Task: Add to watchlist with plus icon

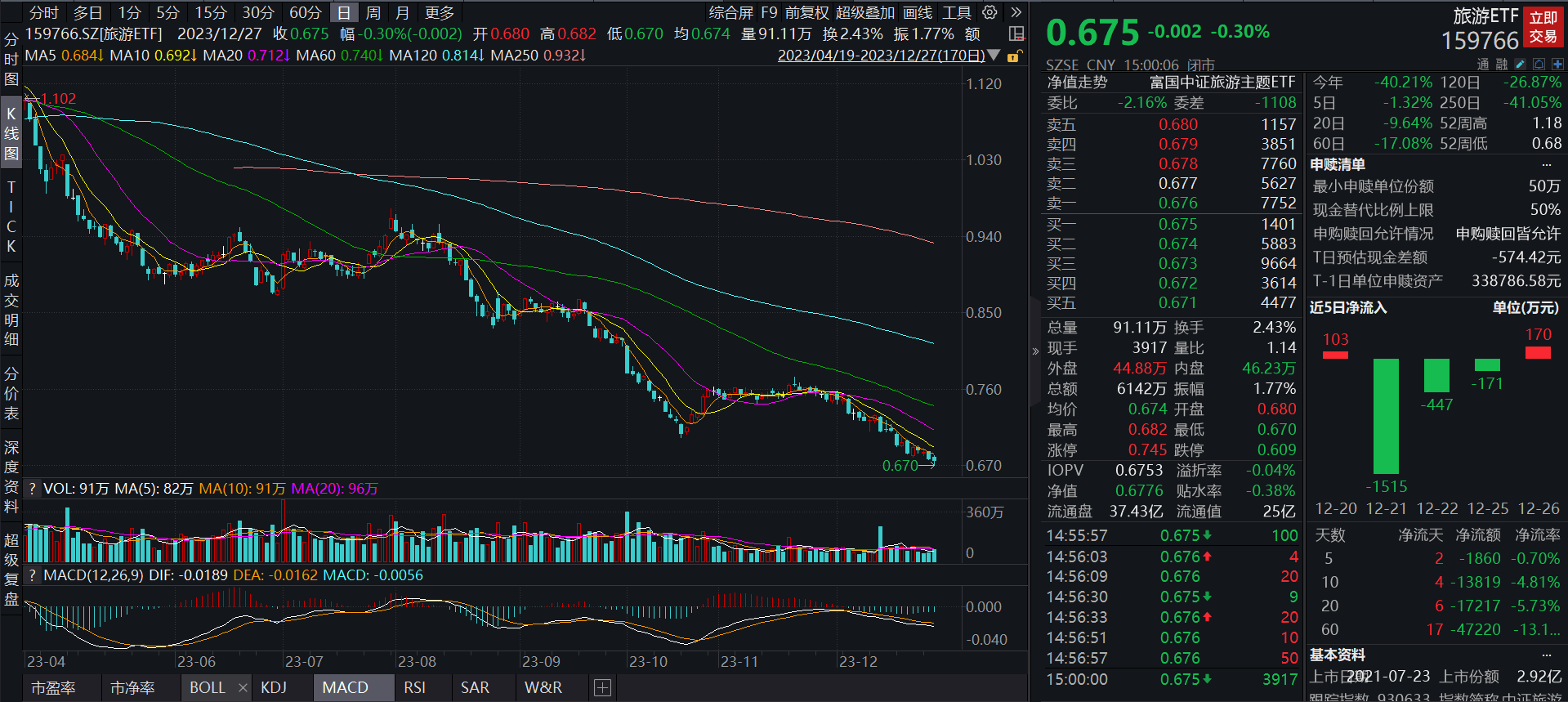Action: 1557,64
